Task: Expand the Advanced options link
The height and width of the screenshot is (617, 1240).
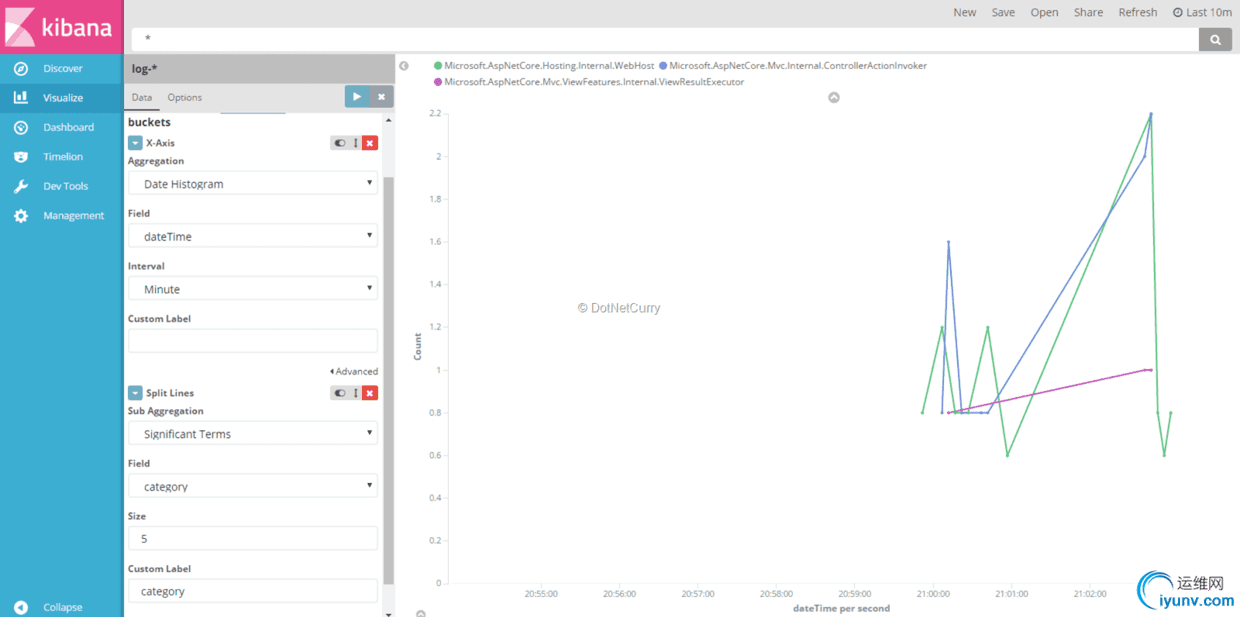Action: pos(354,371)
